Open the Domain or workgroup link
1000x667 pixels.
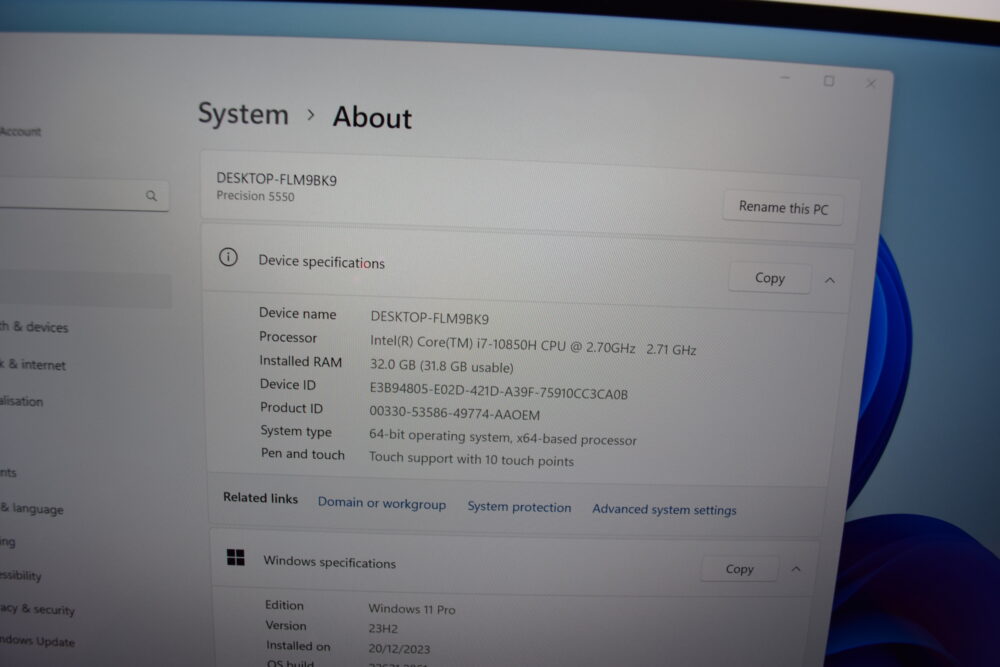pos(381,503)
